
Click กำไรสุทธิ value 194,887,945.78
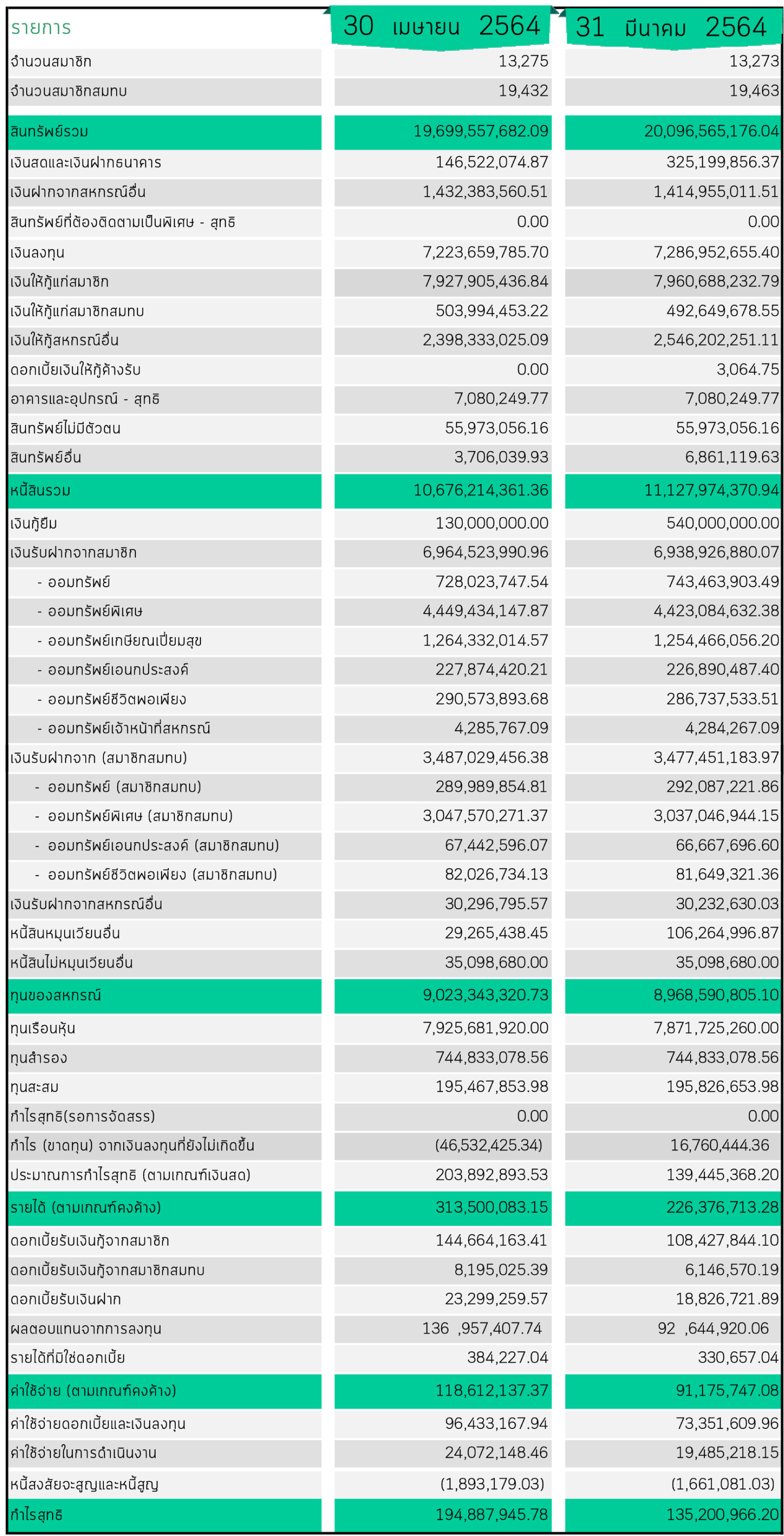click(492, 1514)
